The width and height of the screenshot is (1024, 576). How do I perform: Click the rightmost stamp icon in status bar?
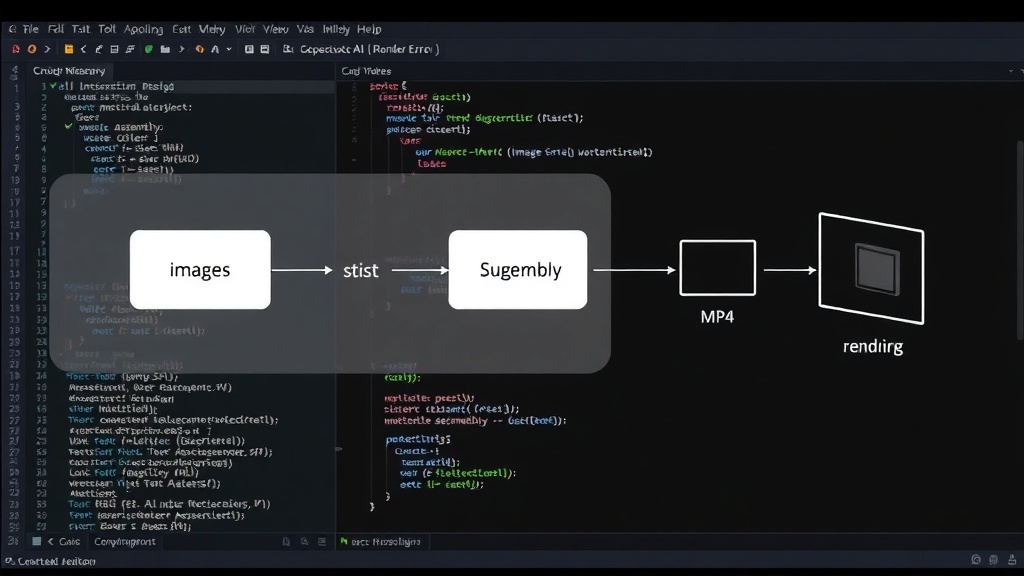coord(1012,560)
